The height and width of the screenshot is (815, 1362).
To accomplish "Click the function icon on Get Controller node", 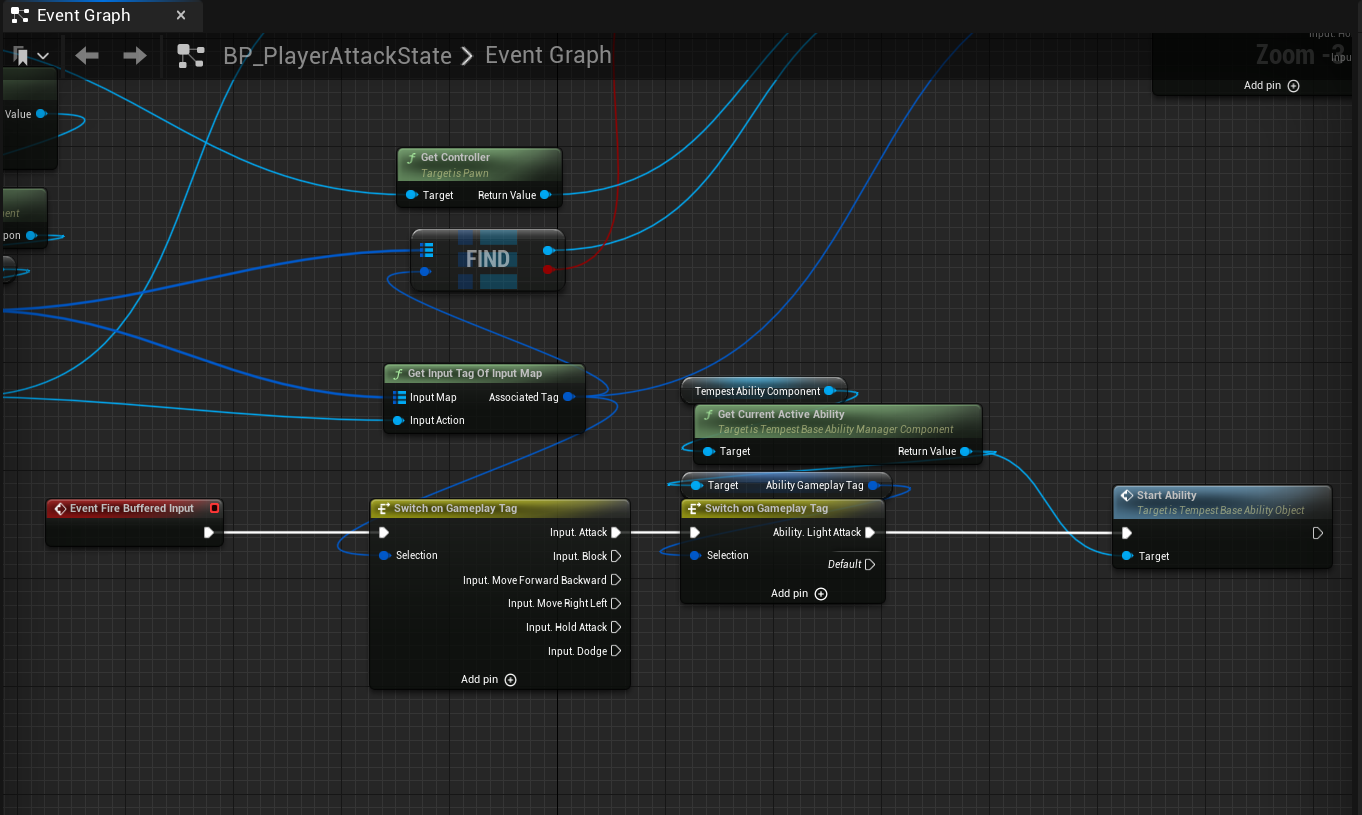I will 410,157.
